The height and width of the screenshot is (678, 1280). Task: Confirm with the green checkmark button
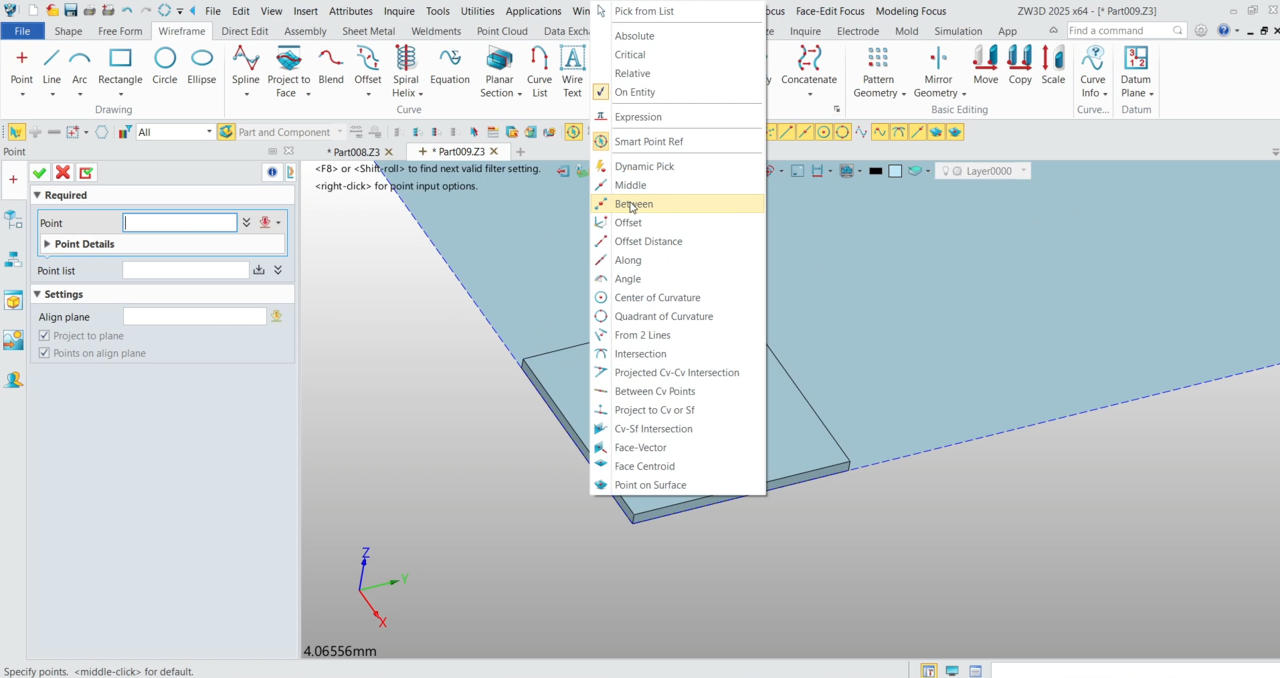click(40, 173)
